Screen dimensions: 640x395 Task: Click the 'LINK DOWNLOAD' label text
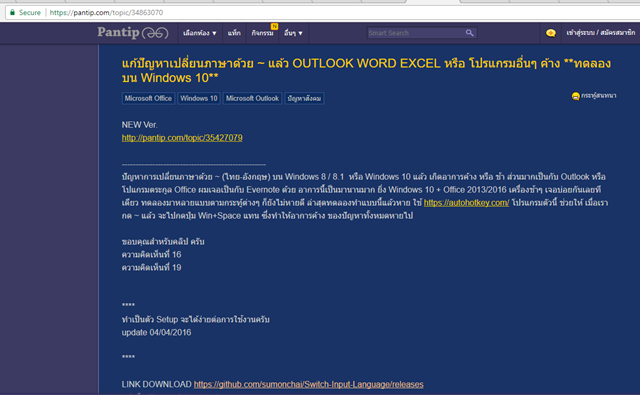click(156, 384)
